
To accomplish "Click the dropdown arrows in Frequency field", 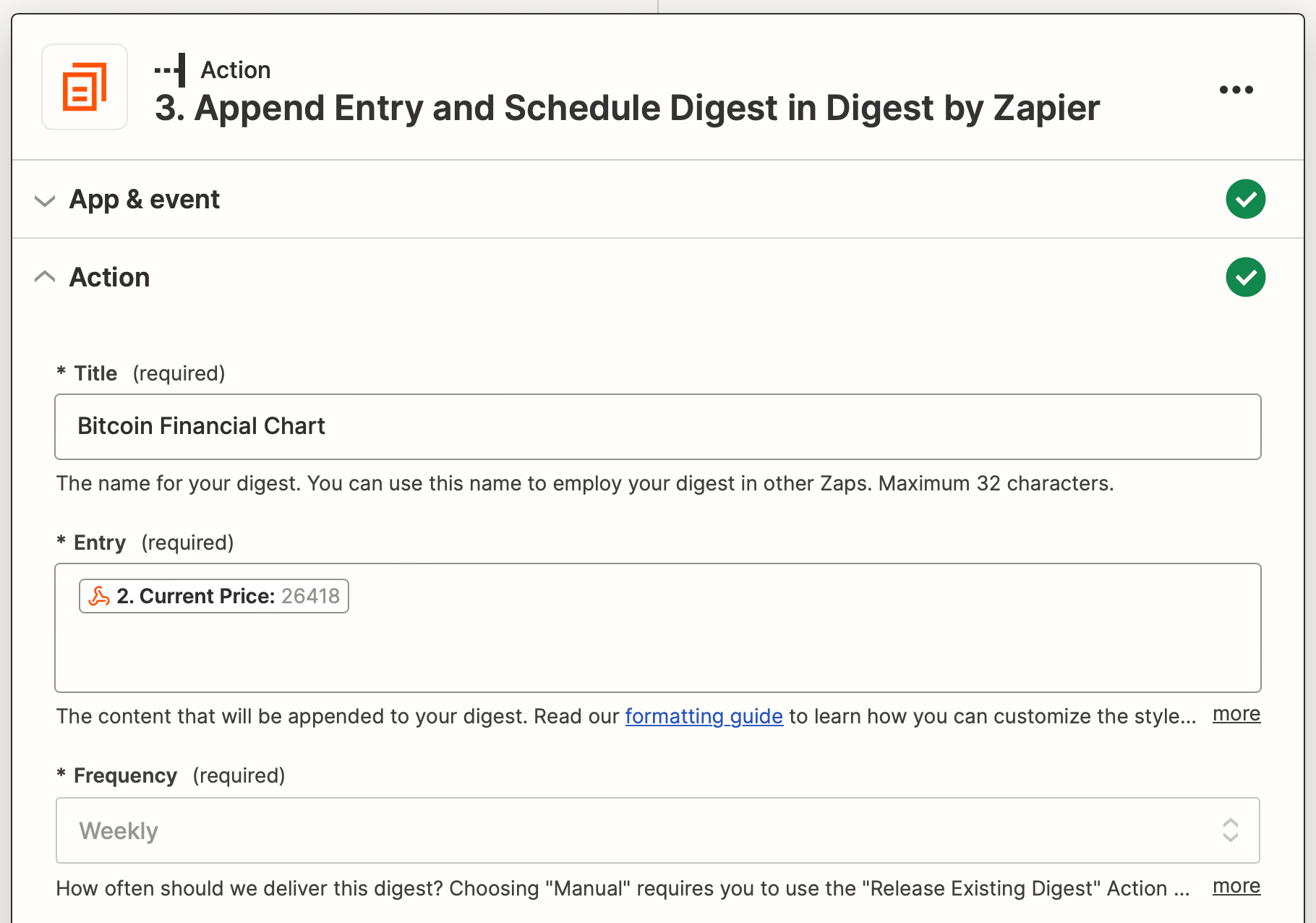I will (x=1230, y=830).
